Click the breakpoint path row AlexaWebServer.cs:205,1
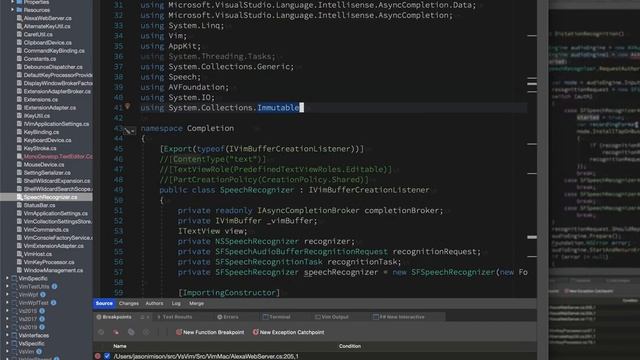The height and width of the screenshot is (360, 640). (206, 356)
